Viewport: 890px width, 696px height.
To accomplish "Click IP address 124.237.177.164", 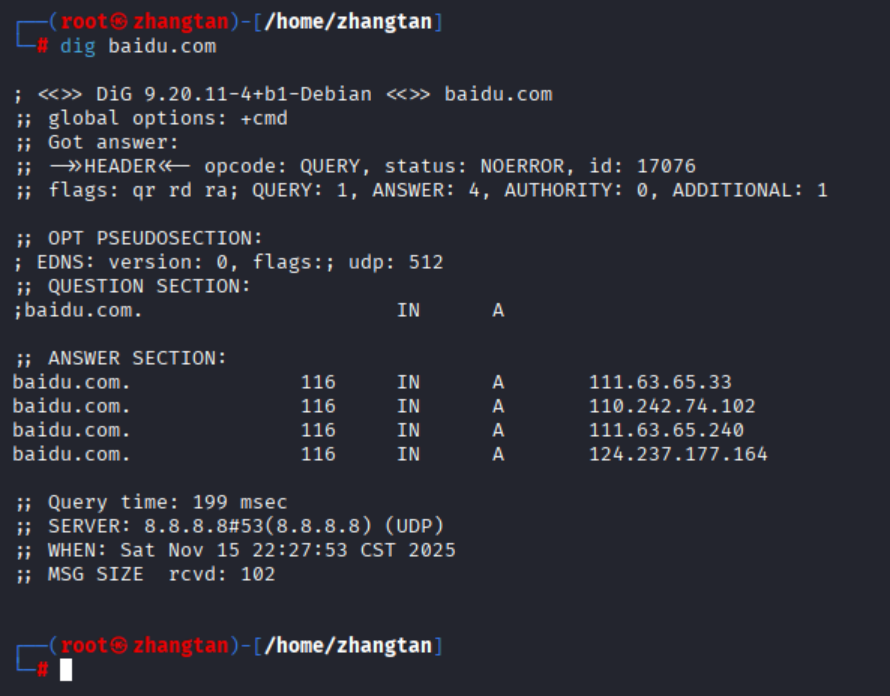I will (678, 454).
